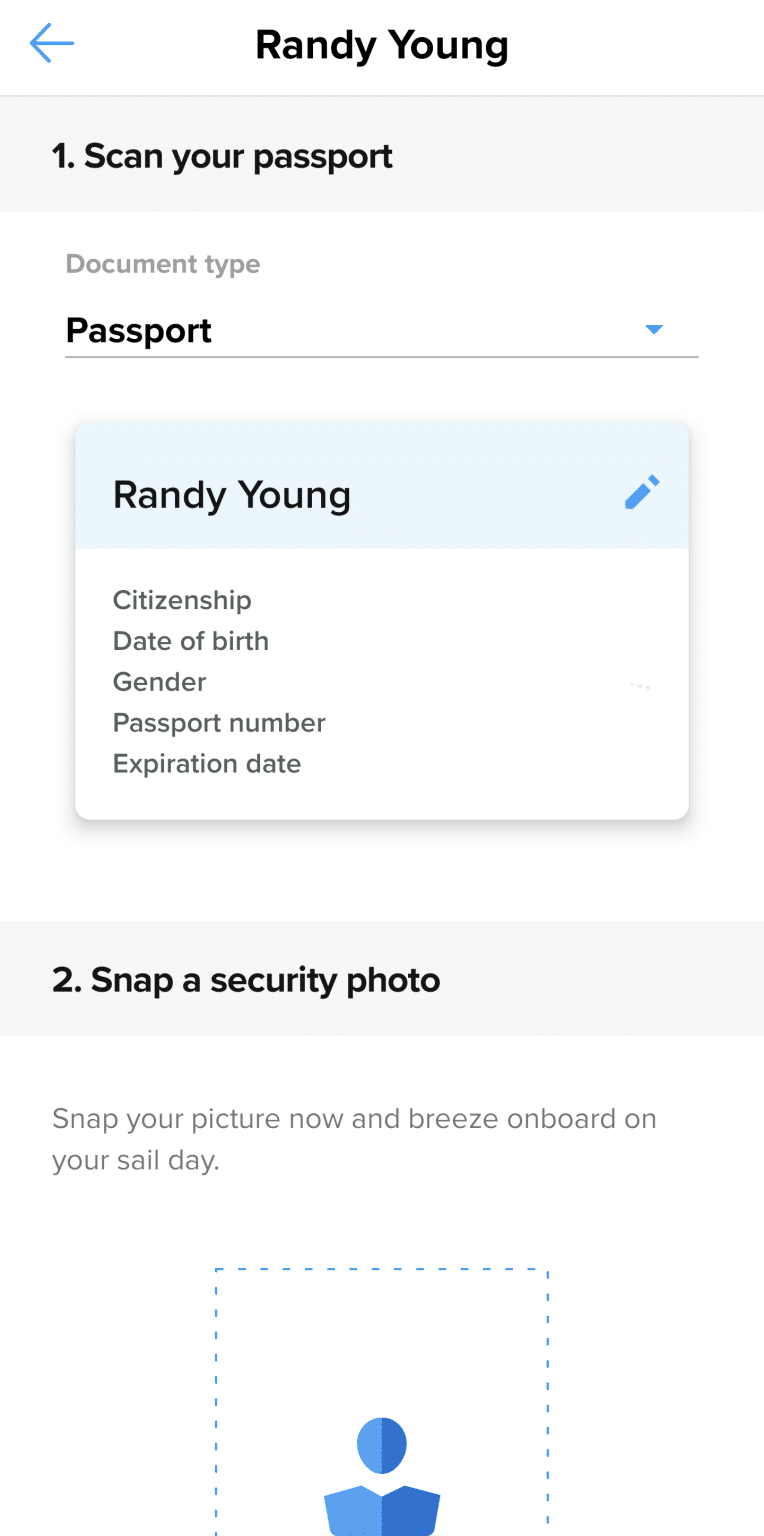Select the Snap a security photo section
This screenshot has height=1536, width=764.
point(244,979)
